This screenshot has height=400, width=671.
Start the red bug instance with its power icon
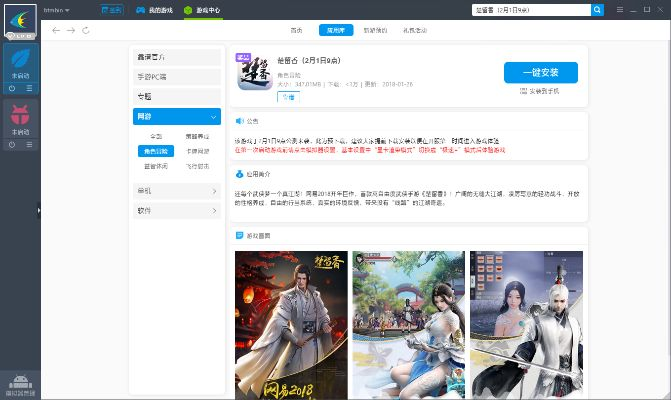(12, 145)
